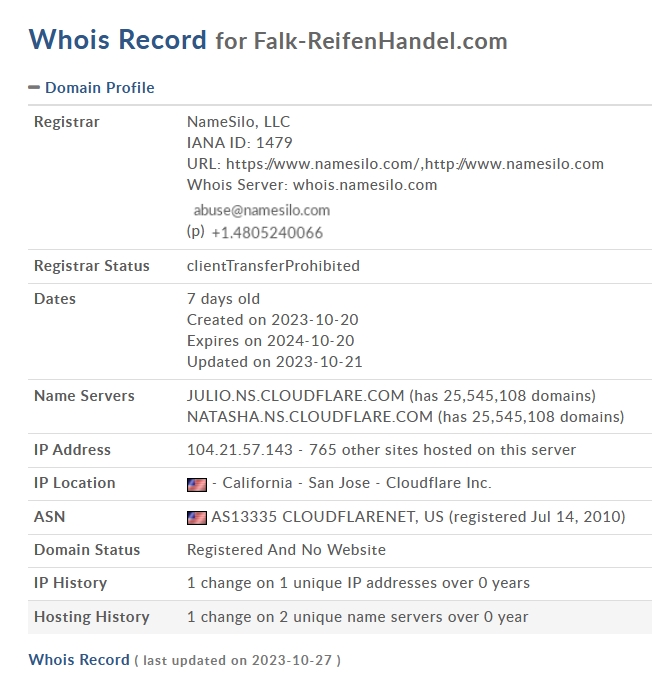This screenshot has height=675, width=652.
Task: Click the AS13335 CLOUDFLARENET ASN text
Action: click(x=328, y=517)
